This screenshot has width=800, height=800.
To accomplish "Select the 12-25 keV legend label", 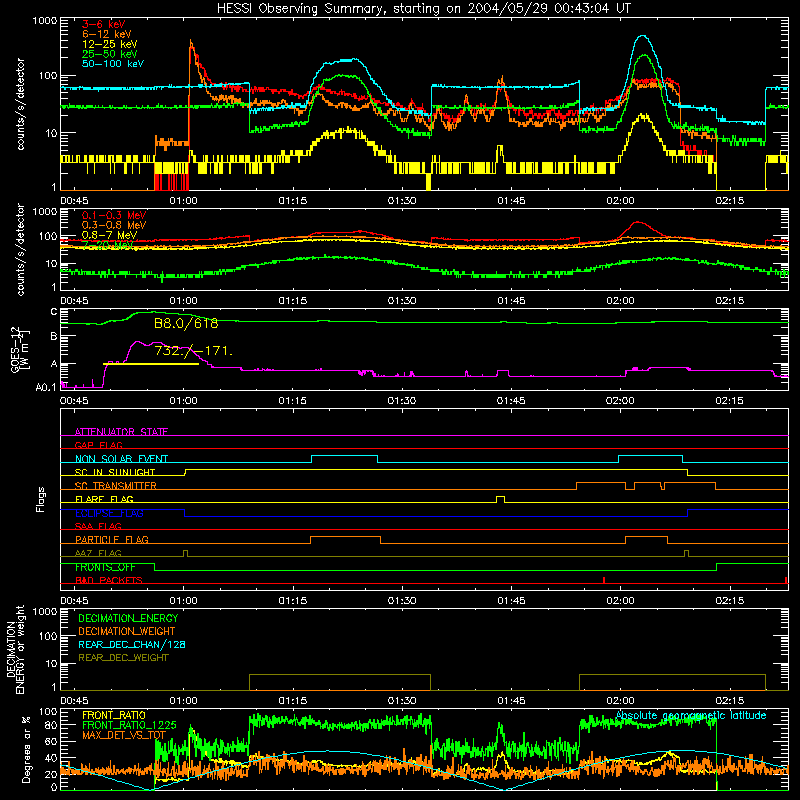I will click(110, 44).
